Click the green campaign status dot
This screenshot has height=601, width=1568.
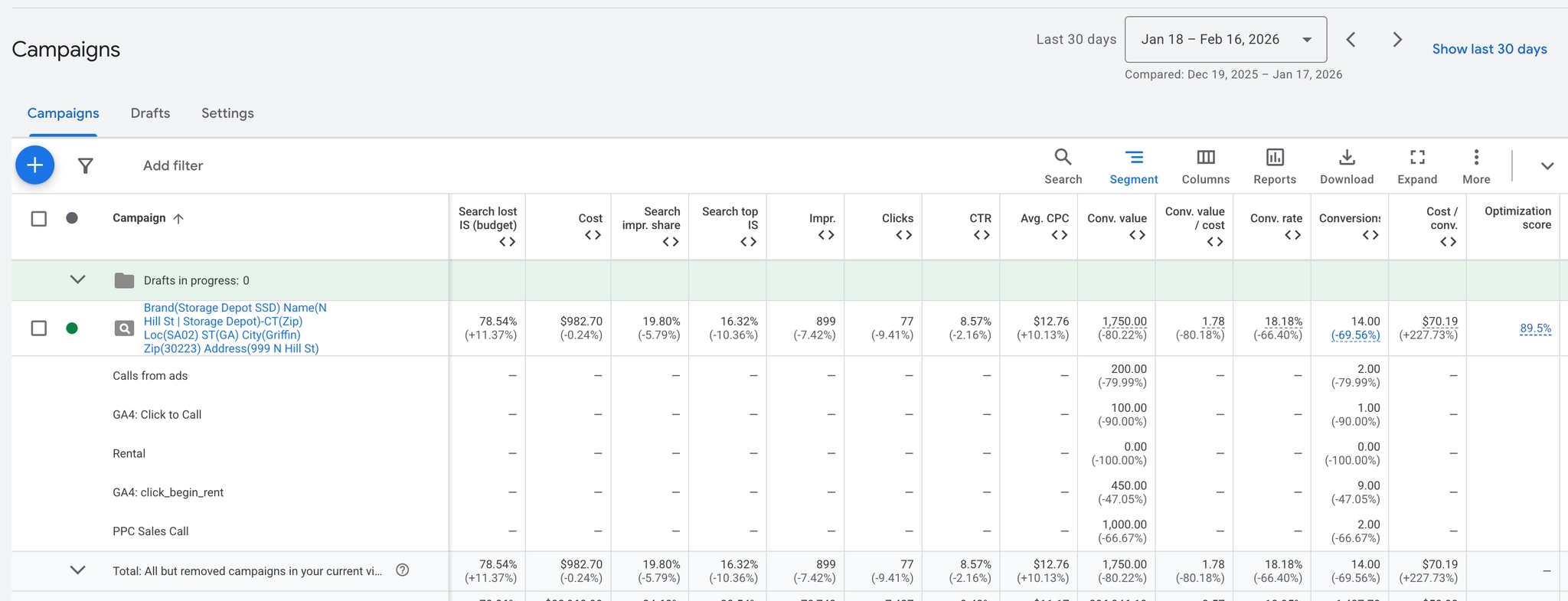coord(72,328)
